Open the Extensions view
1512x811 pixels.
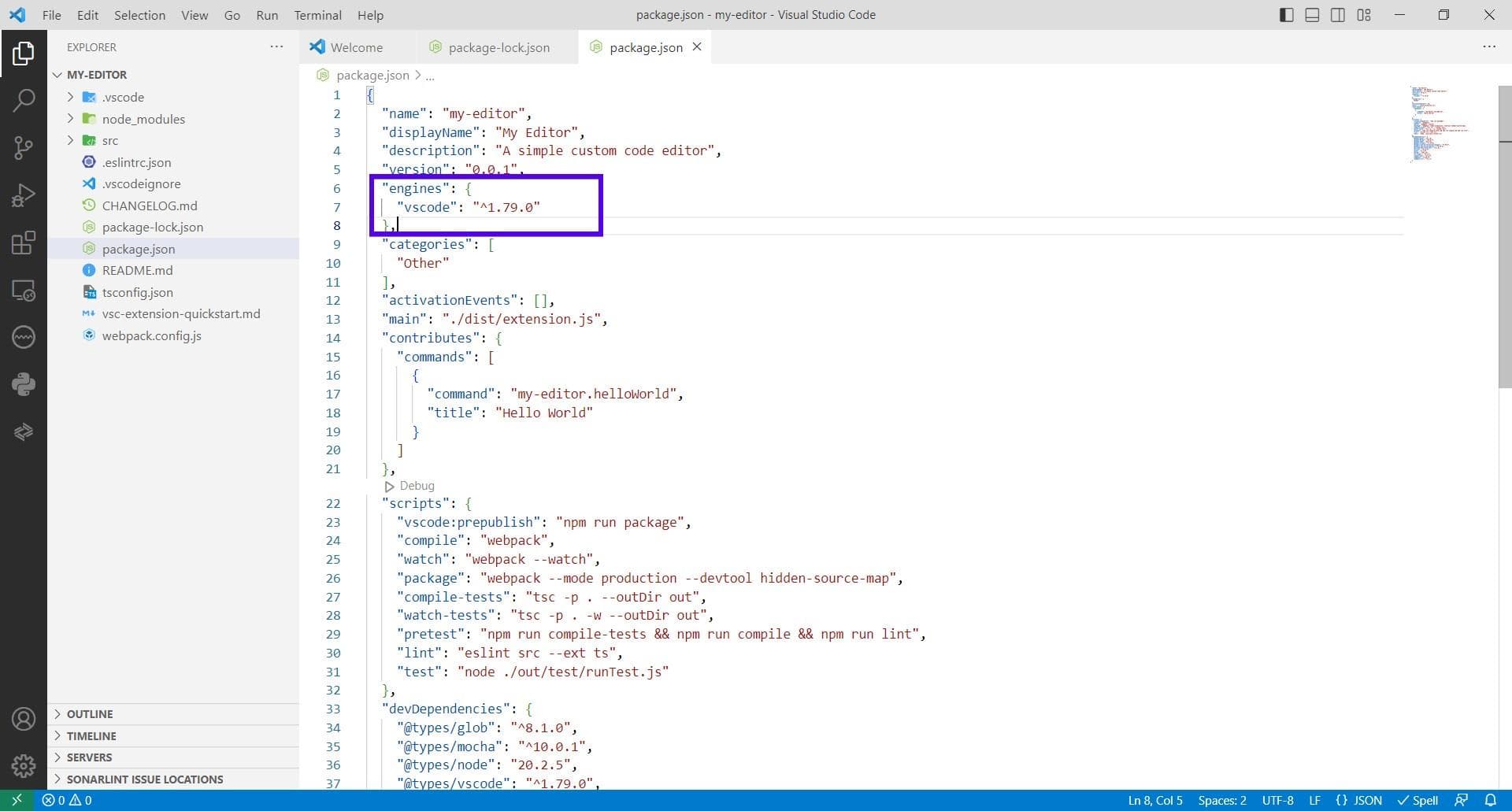(24, 243)
